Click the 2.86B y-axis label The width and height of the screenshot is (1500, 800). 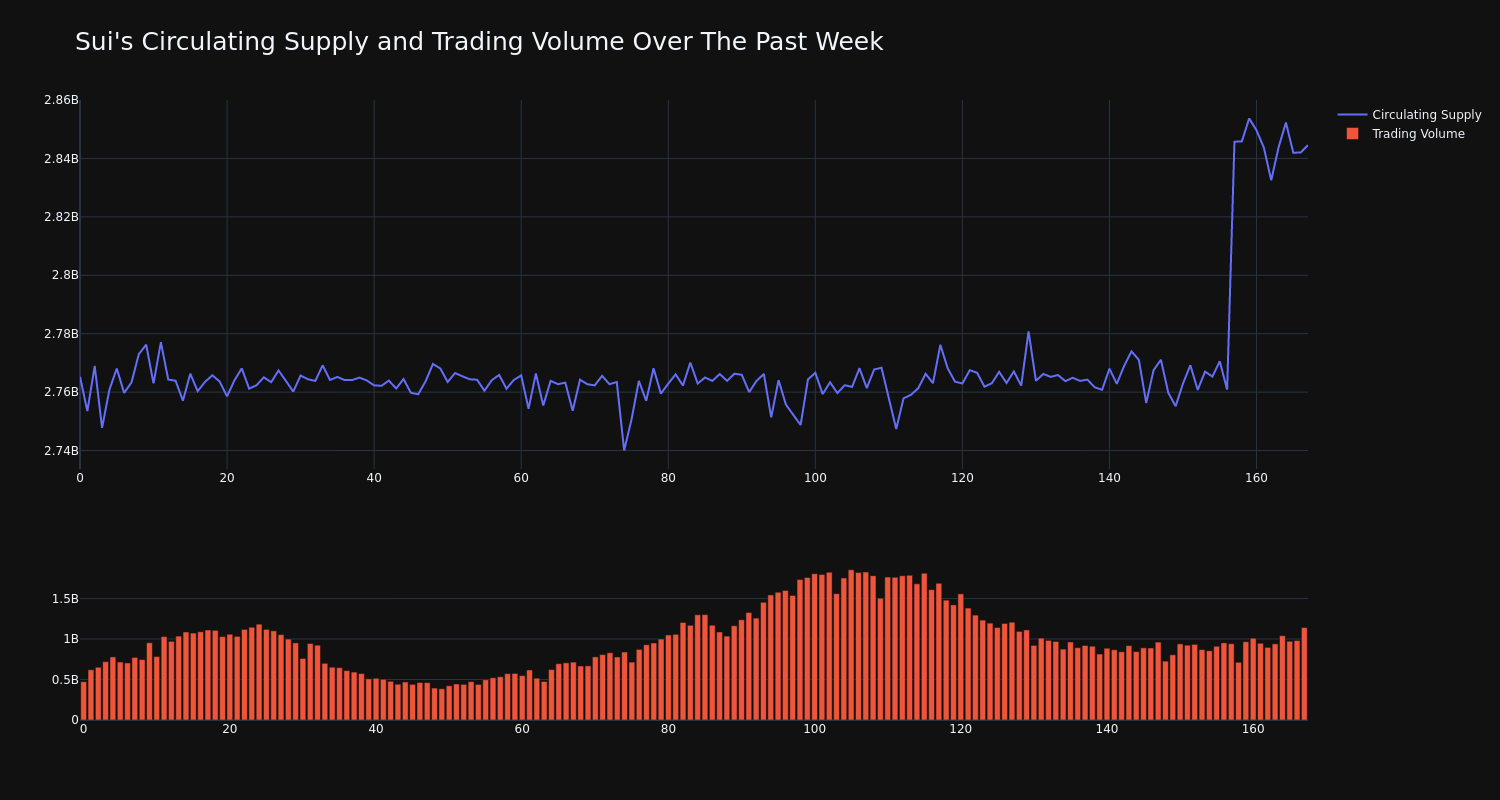pyautogui.click(x=61, y=100)
